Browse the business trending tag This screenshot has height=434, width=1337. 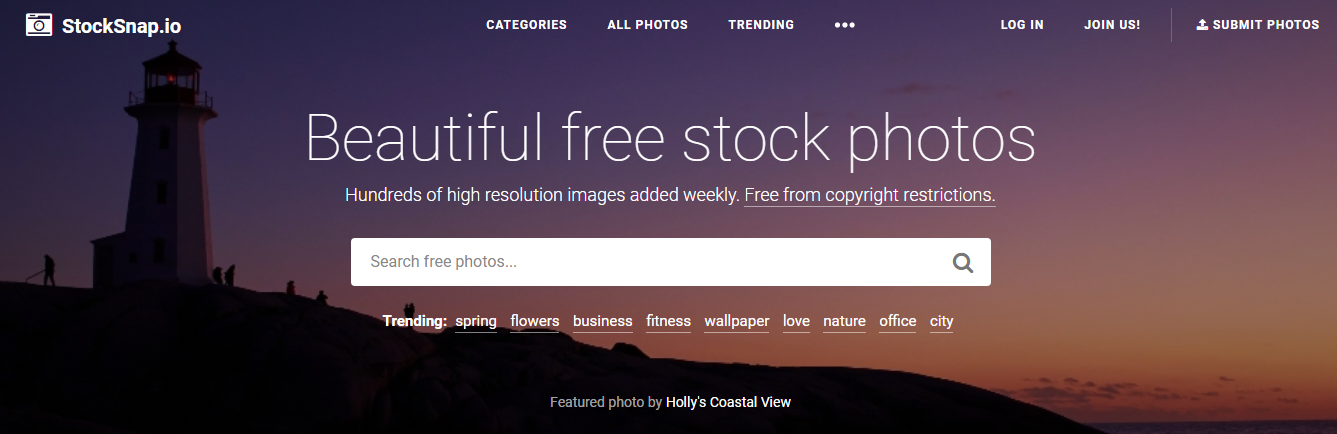coord(602,321)
